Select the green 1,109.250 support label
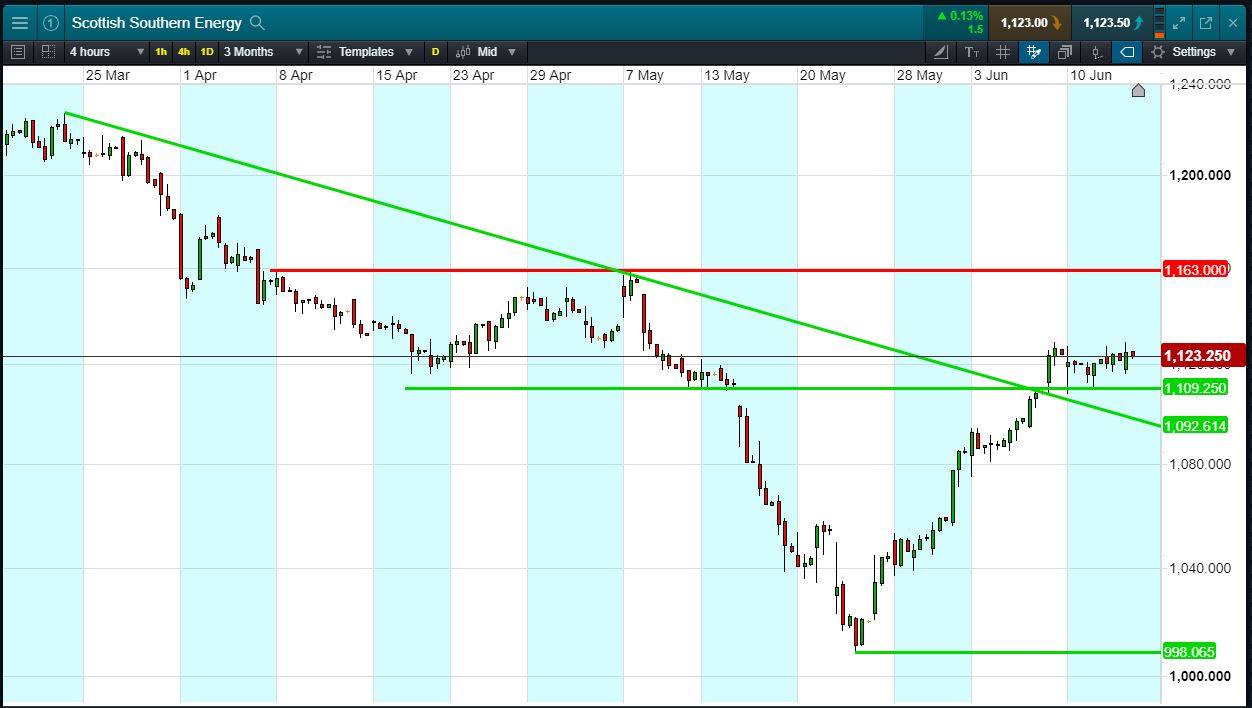 (1196, 388)
